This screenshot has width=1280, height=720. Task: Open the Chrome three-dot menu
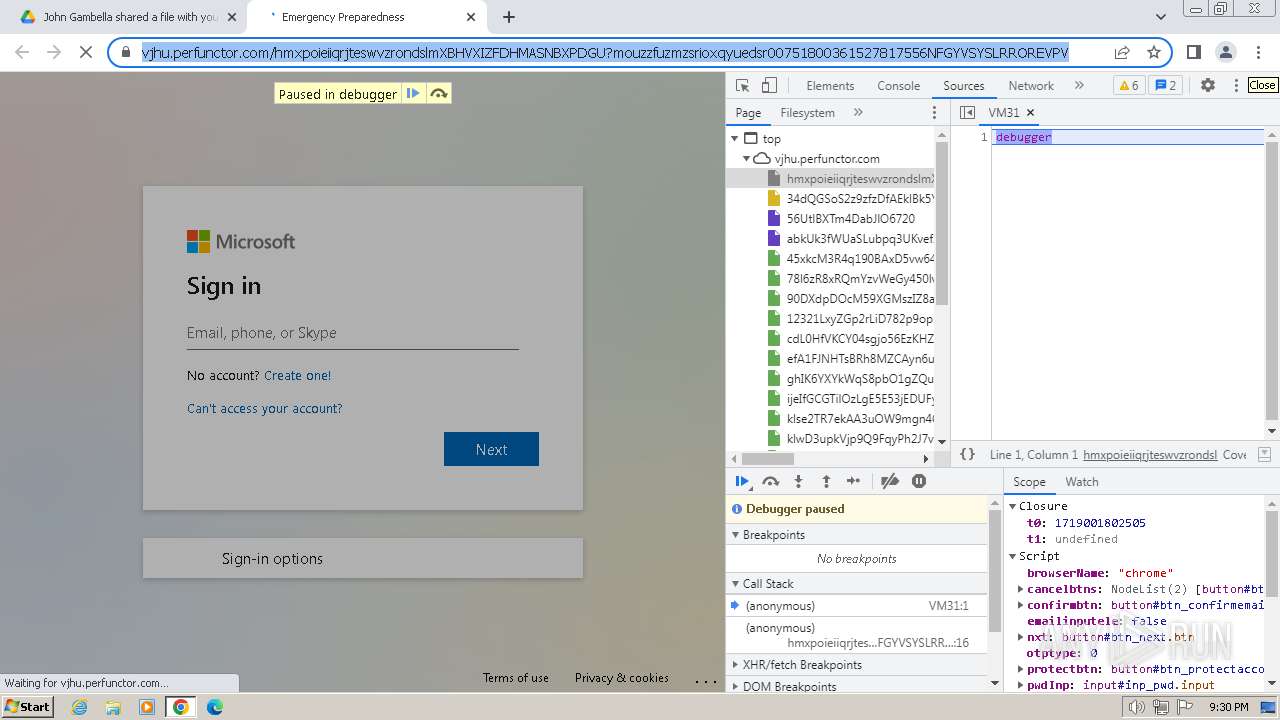point(1259,52)
